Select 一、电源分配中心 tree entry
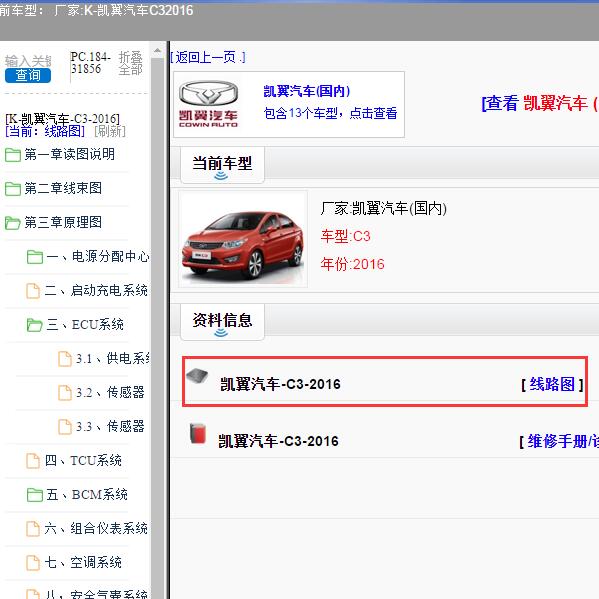 click(98, 256)
